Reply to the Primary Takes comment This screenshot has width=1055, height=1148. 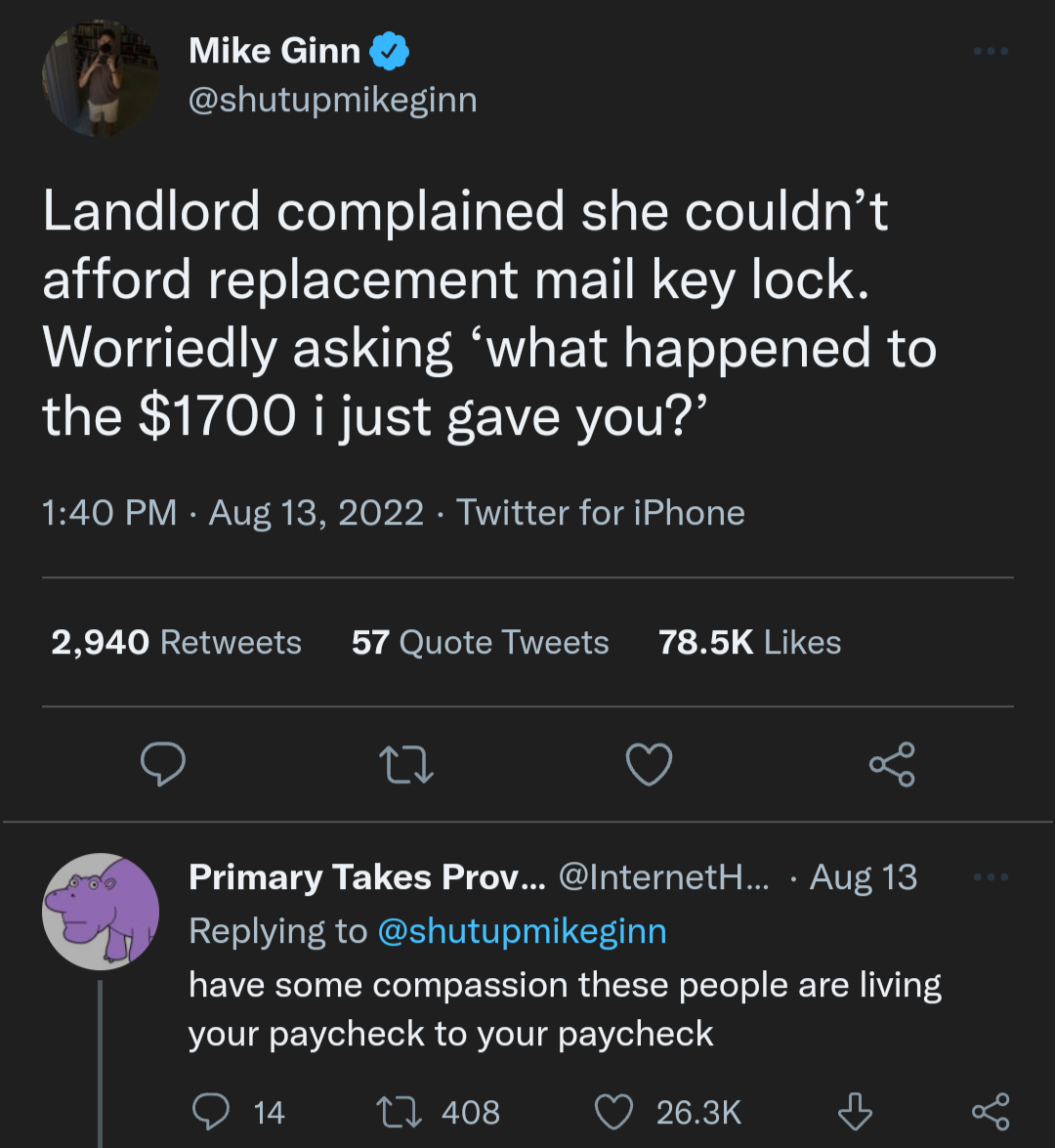[x=210, y=1112]
